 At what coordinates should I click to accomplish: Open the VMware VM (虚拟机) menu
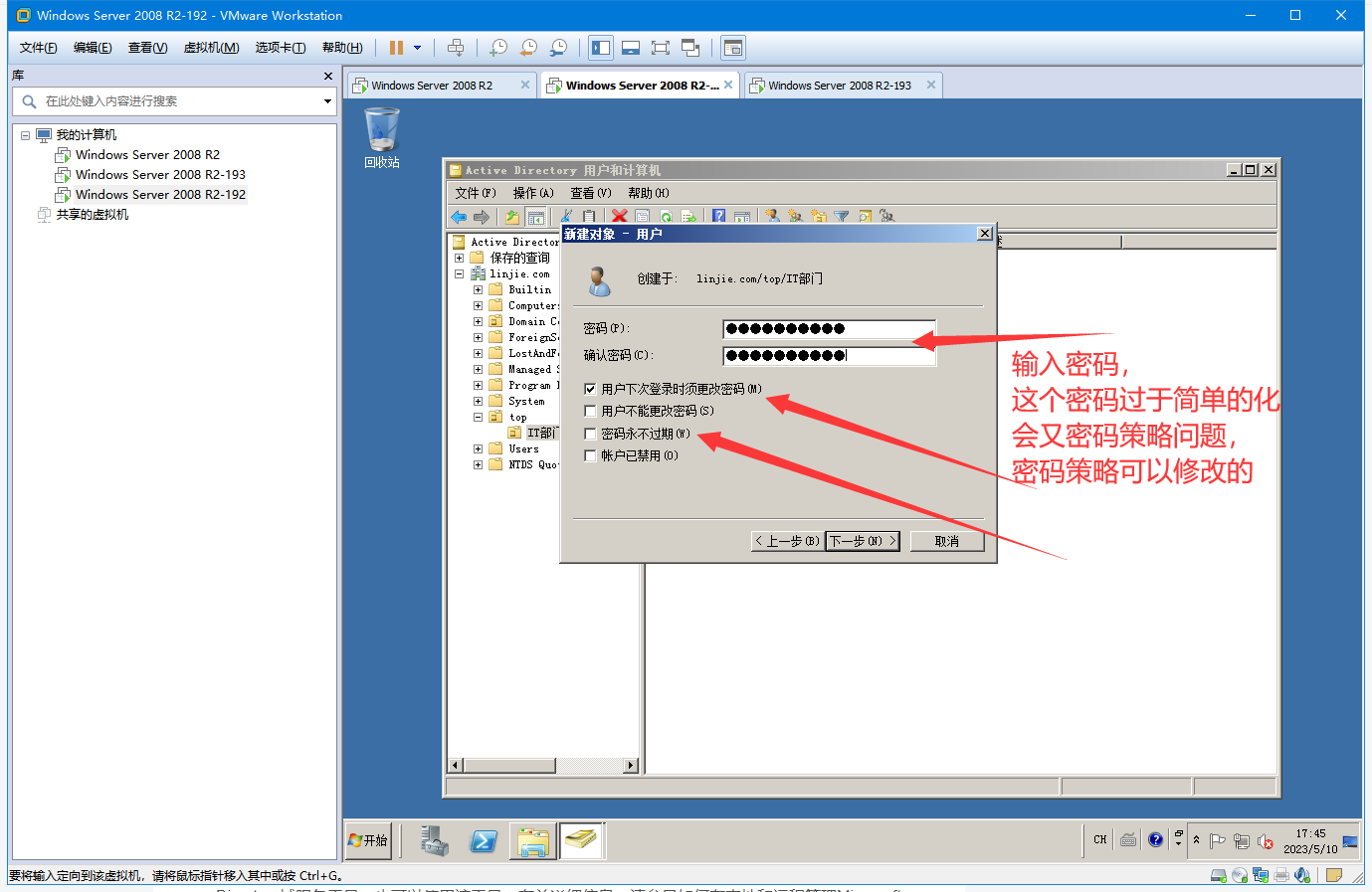211,48
